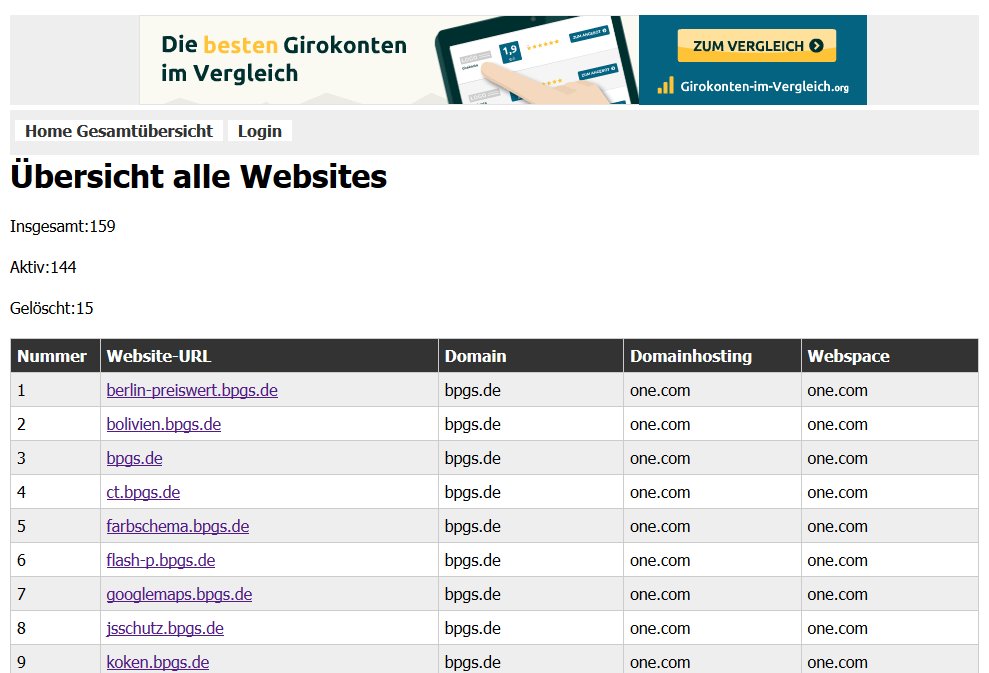Click the 'Die besten Girokonten im Vergleich' banner text
This screenshot has height=673, width=989.
pyautogui.click(x=284, y=59)
